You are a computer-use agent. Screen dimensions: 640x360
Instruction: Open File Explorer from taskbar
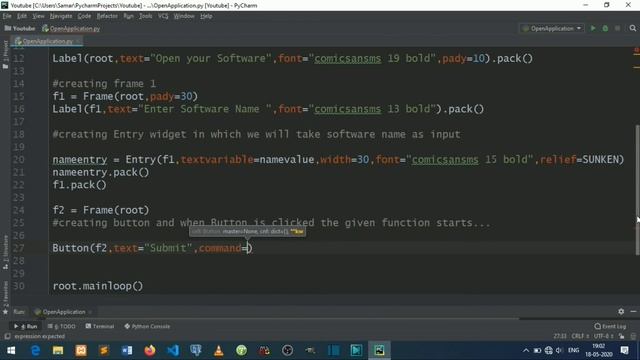click(x=58, y=350)
